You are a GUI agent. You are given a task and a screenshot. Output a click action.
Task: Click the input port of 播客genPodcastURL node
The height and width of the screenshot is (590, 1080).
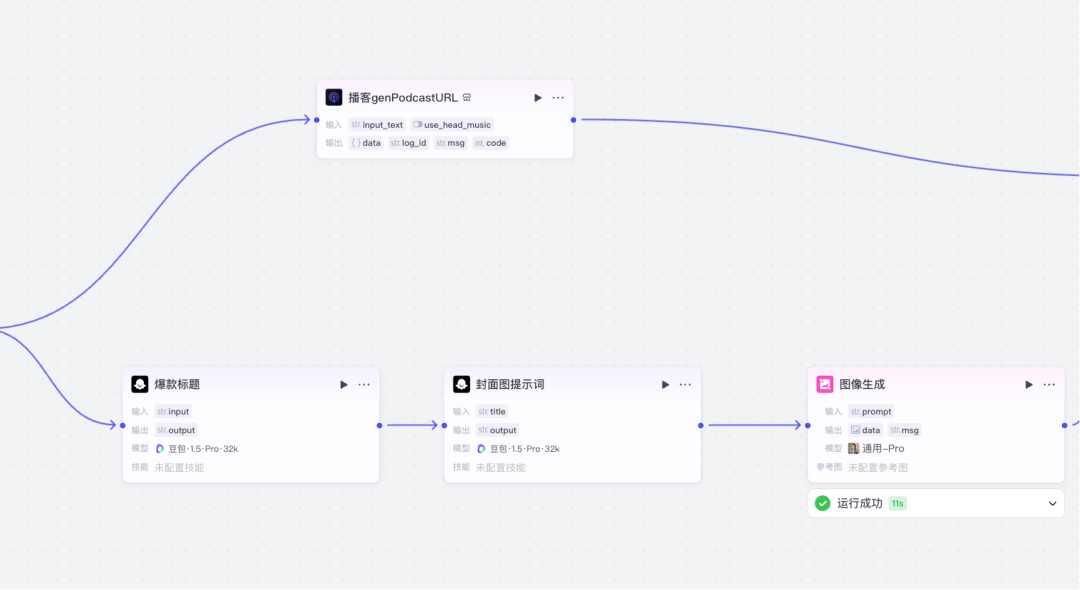tap(317, 120)
